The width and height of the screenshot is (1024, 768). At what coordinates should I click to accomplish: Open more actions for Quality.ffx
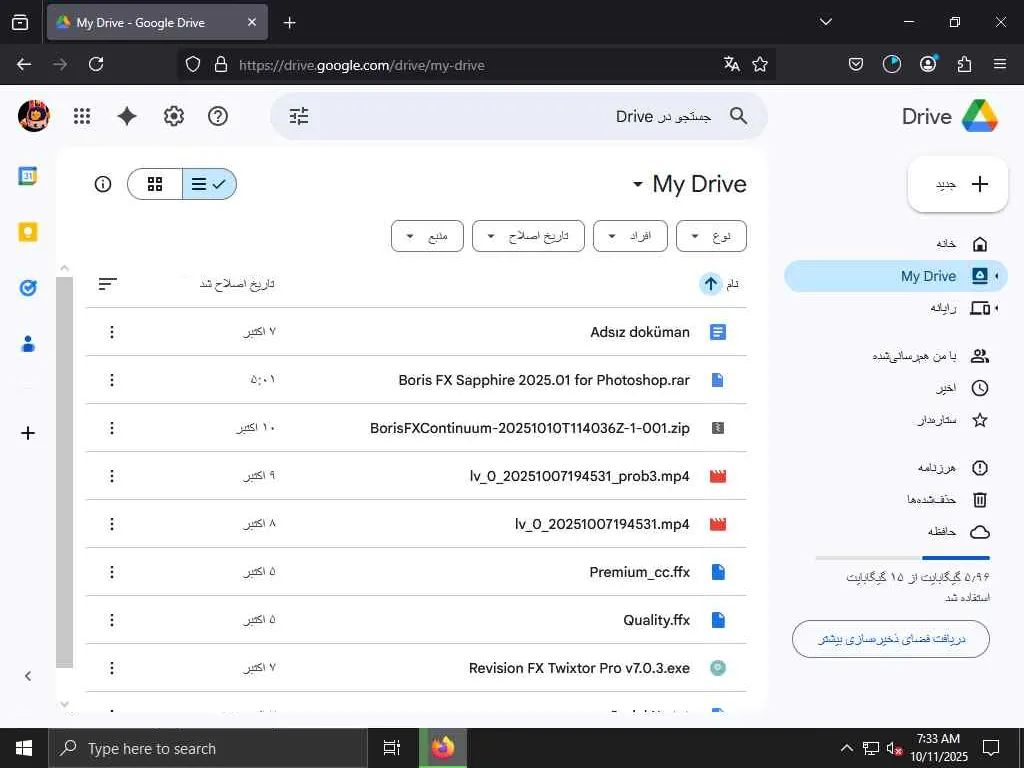(112, 620)
